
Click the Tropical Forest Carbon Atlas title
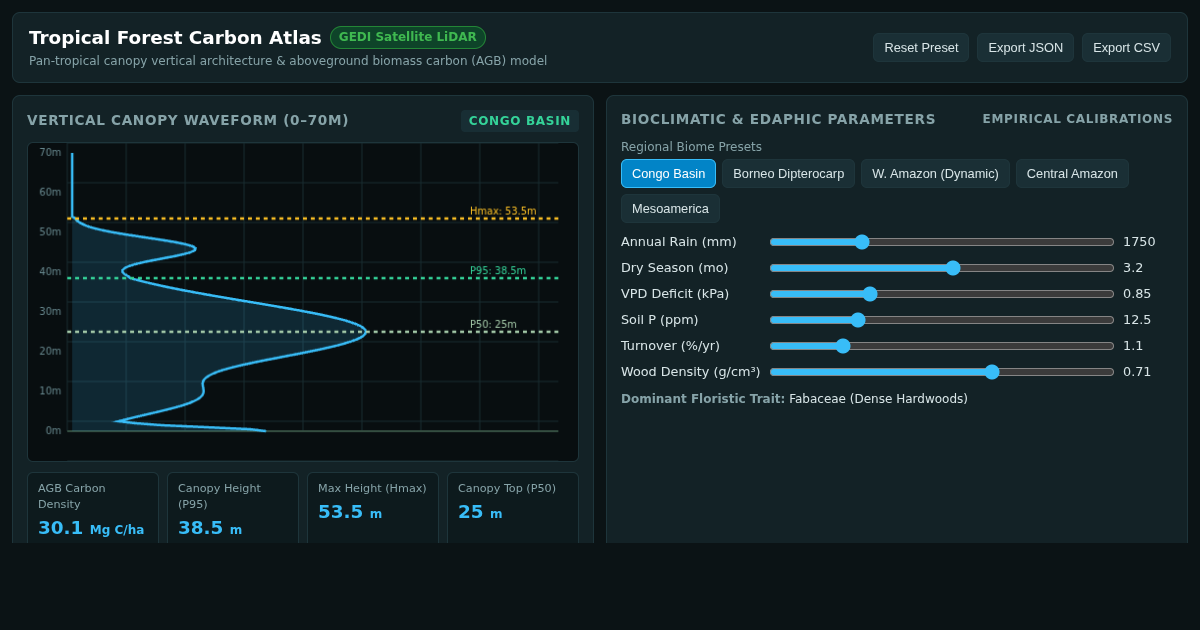pyautogui.click(x=175, y=38)
